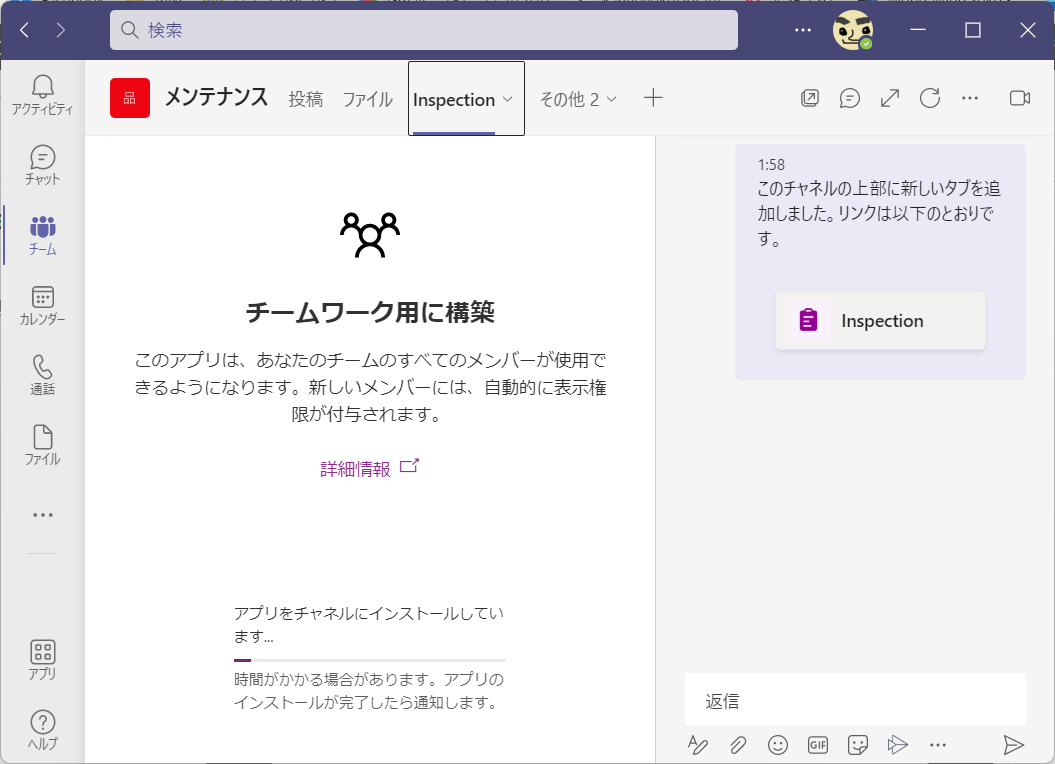1055x764 pixels.
Task: Open アプリ store in the sidebar
Action: 42,660
